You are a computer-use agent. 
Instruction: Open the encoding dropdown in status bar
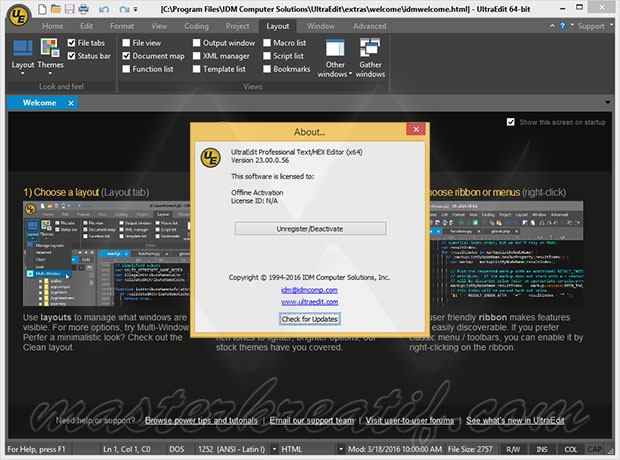(274, 449)
